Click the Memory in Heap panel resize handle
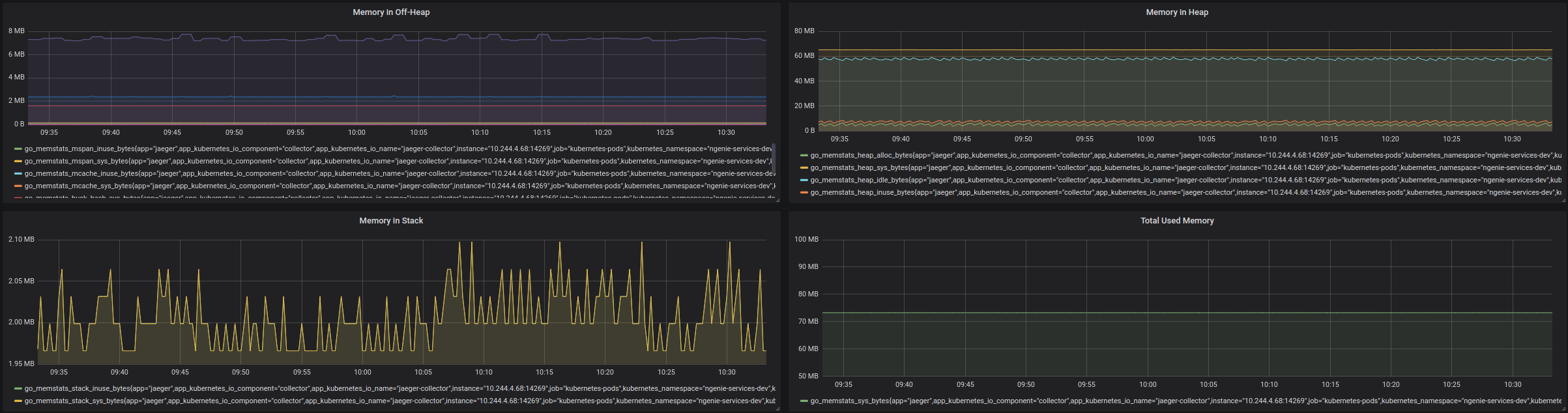The width and height of the screenshot is (1568, 413). click(1563, 200)
